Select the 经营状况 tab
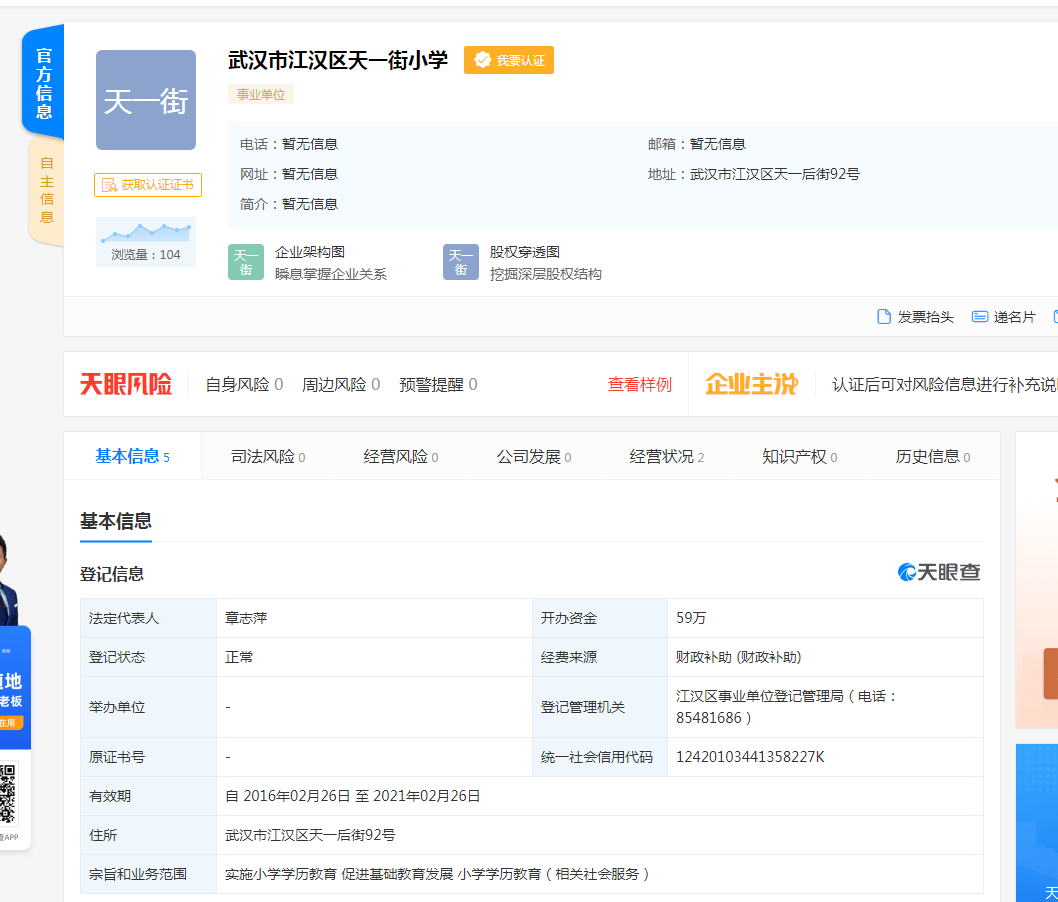Viewport: 1058px width, 902px height. click(666, 457)
